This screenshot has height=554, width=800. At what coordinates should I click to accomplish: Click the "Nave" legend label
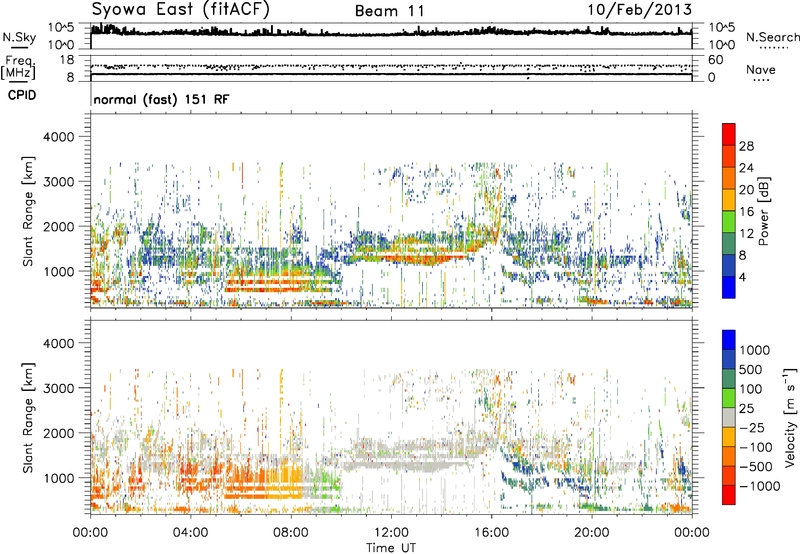click(760, 70)
